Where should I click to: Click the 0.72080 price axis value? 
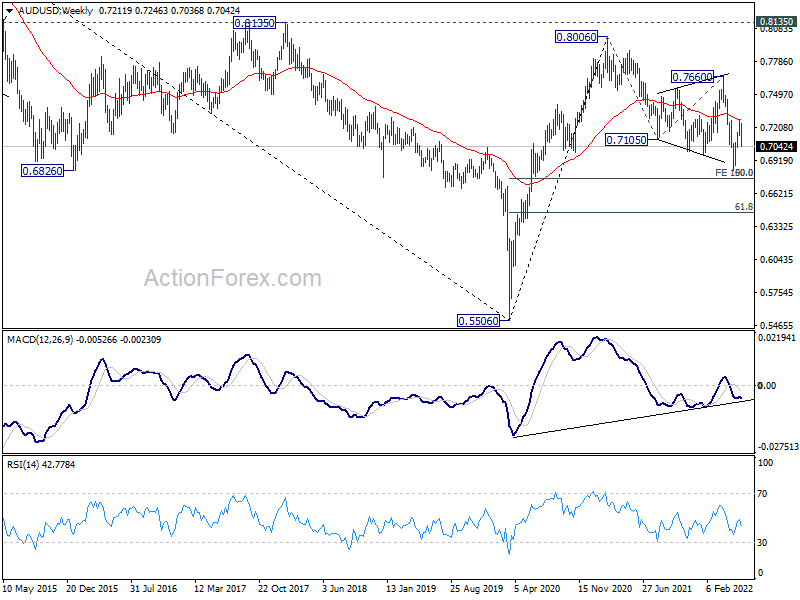[x=777, y=128]
